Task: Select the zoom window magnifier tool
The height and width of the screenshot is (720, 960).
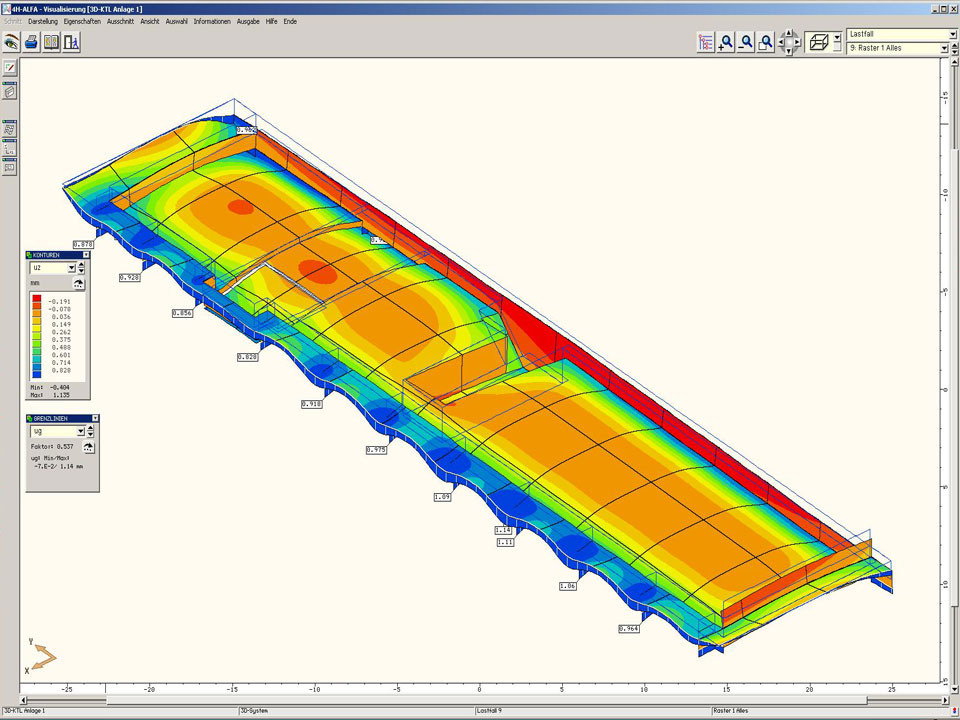Action: [766, 42]
